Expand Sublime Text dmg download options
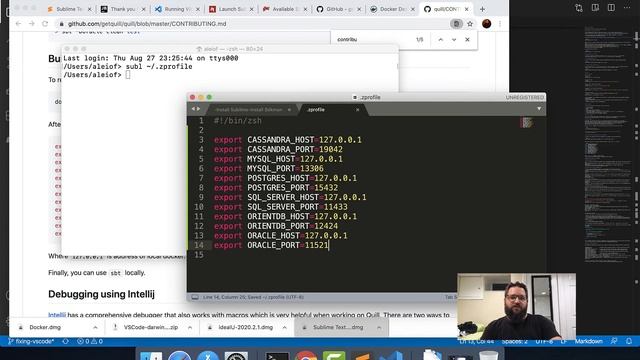Screen dimensions: 640x360 pos(379,327)
